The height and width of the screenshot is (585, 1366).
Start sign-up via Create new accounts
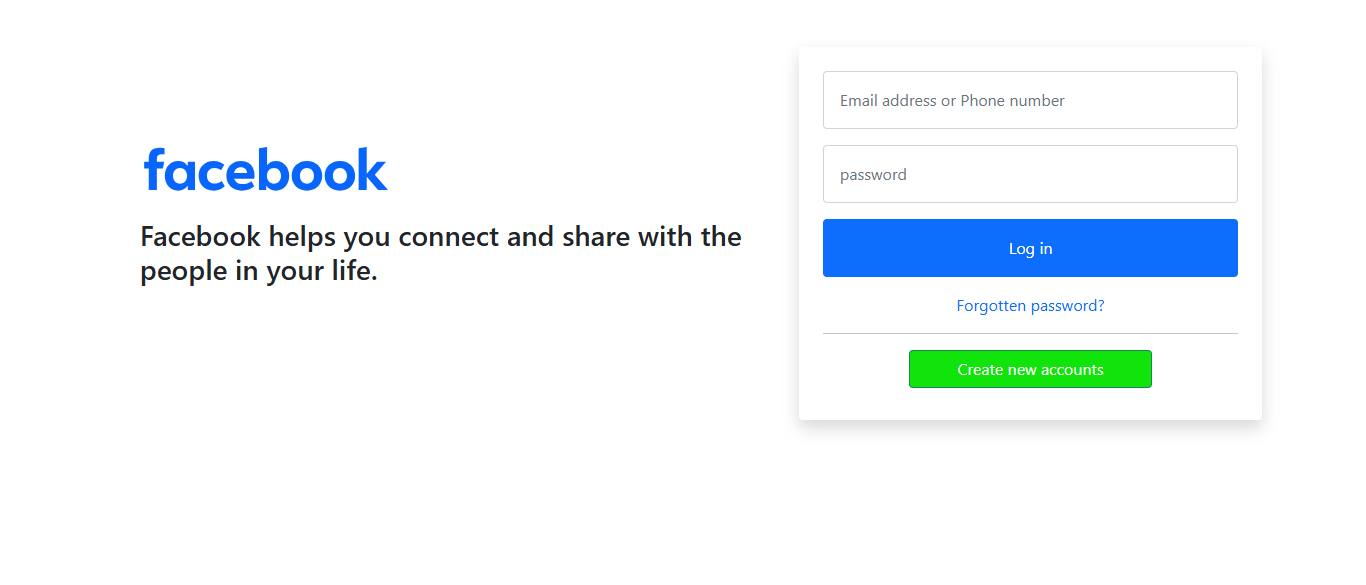pos(1030,369)
